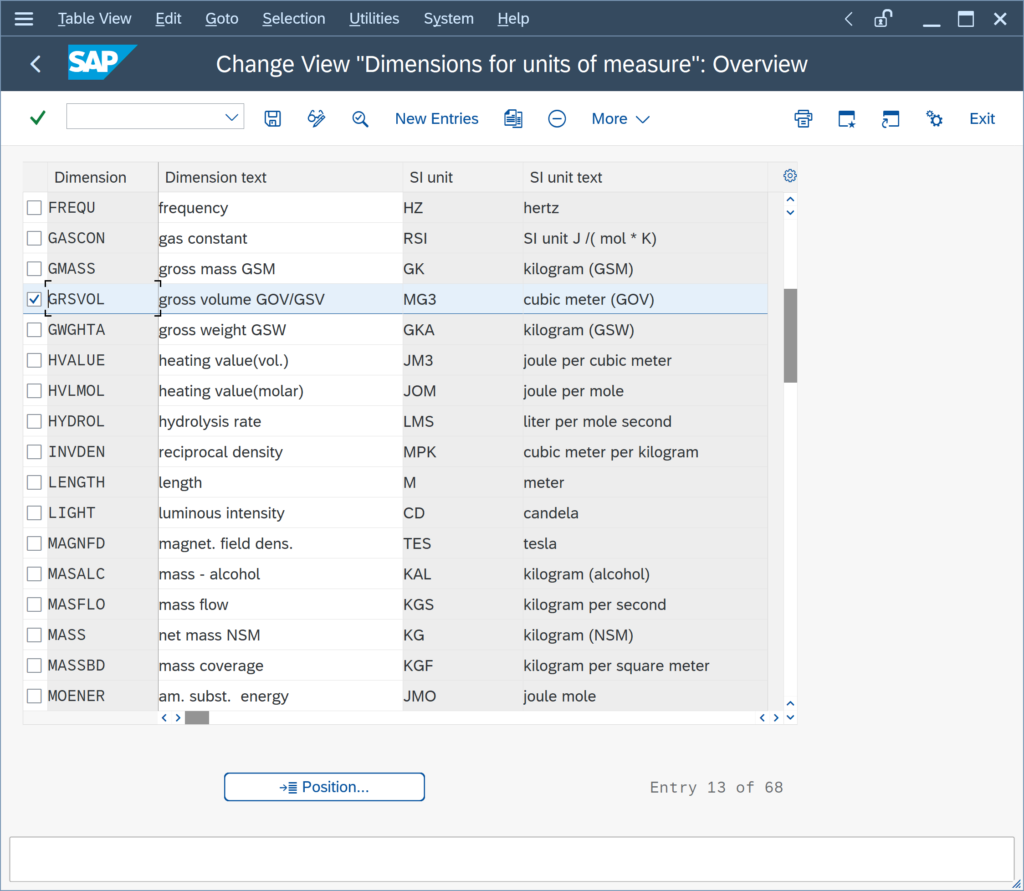
Task: Click bottom-left horizontal scroll left arrow
Action: pyautogui.click(x=164, y=717)
